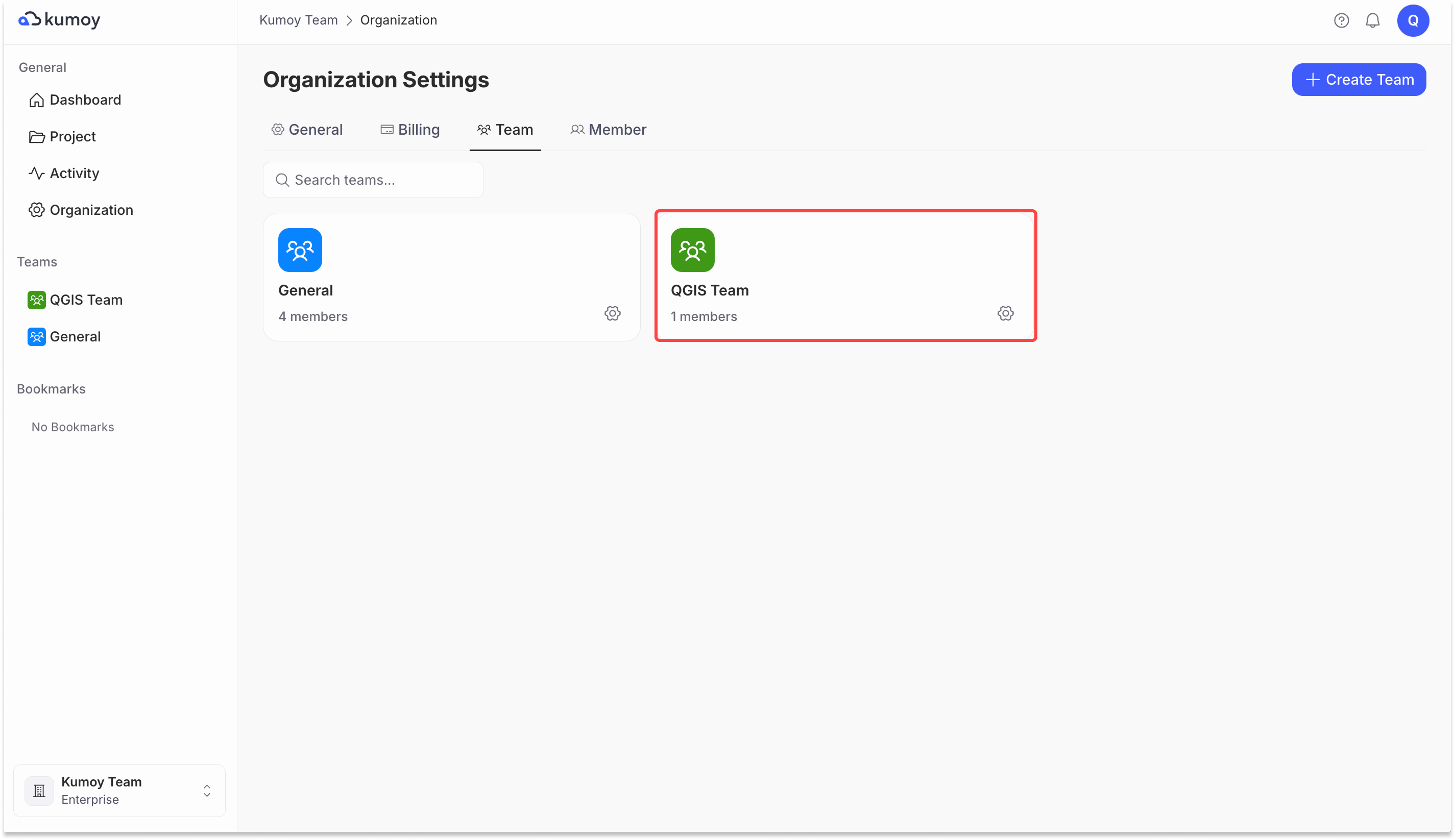The height and width of the screenshot is (840, 1455).
Task: Switch to the Billing tab
Action: (x=410, y=130)
